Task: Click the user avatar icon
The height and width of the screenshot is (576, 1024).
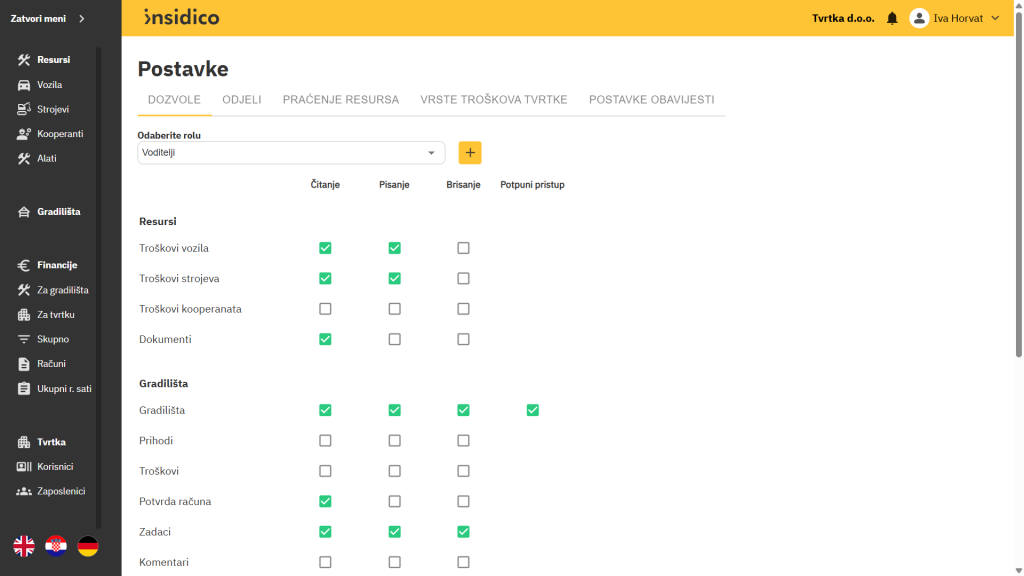Action: click(919, 18)
